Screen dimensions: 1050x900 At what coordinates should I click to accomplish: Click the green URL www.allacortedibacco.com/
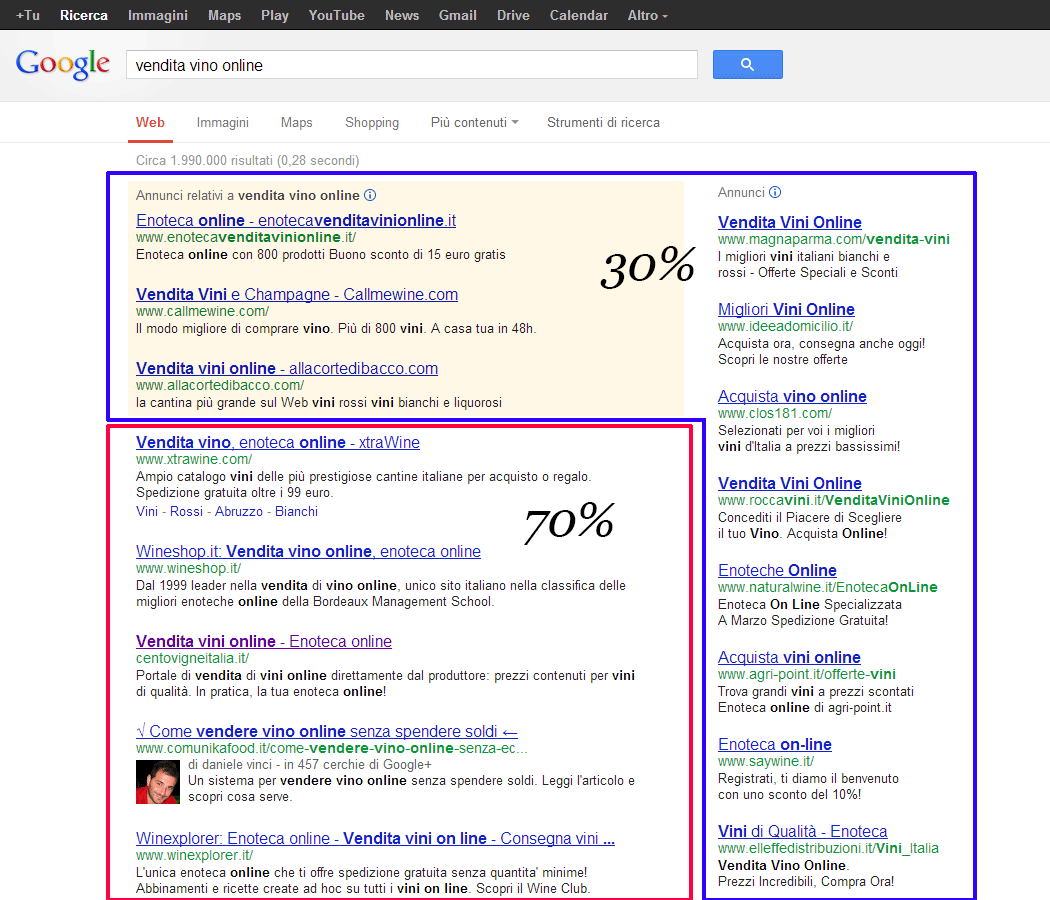(220, 386)
